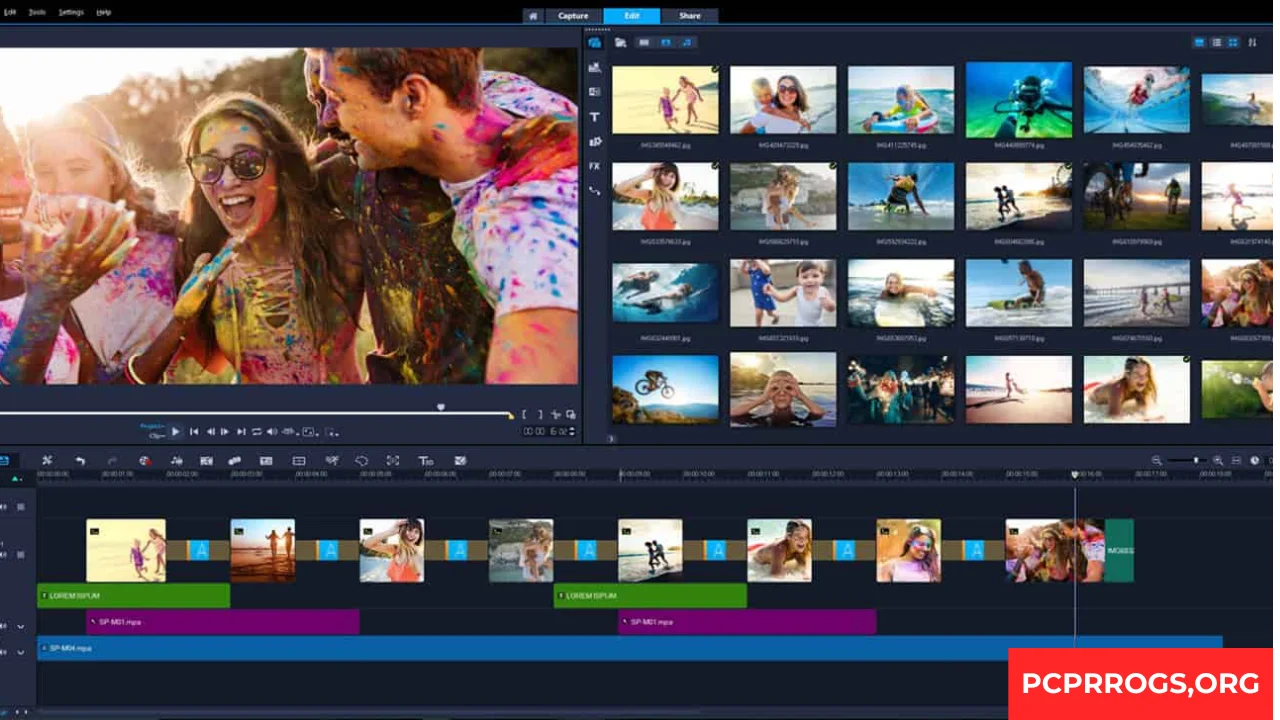Image resolution: width=1280 pixels, height=720 pixels.
Task: Open the Settings menu
Action: (x=71, y=12)
